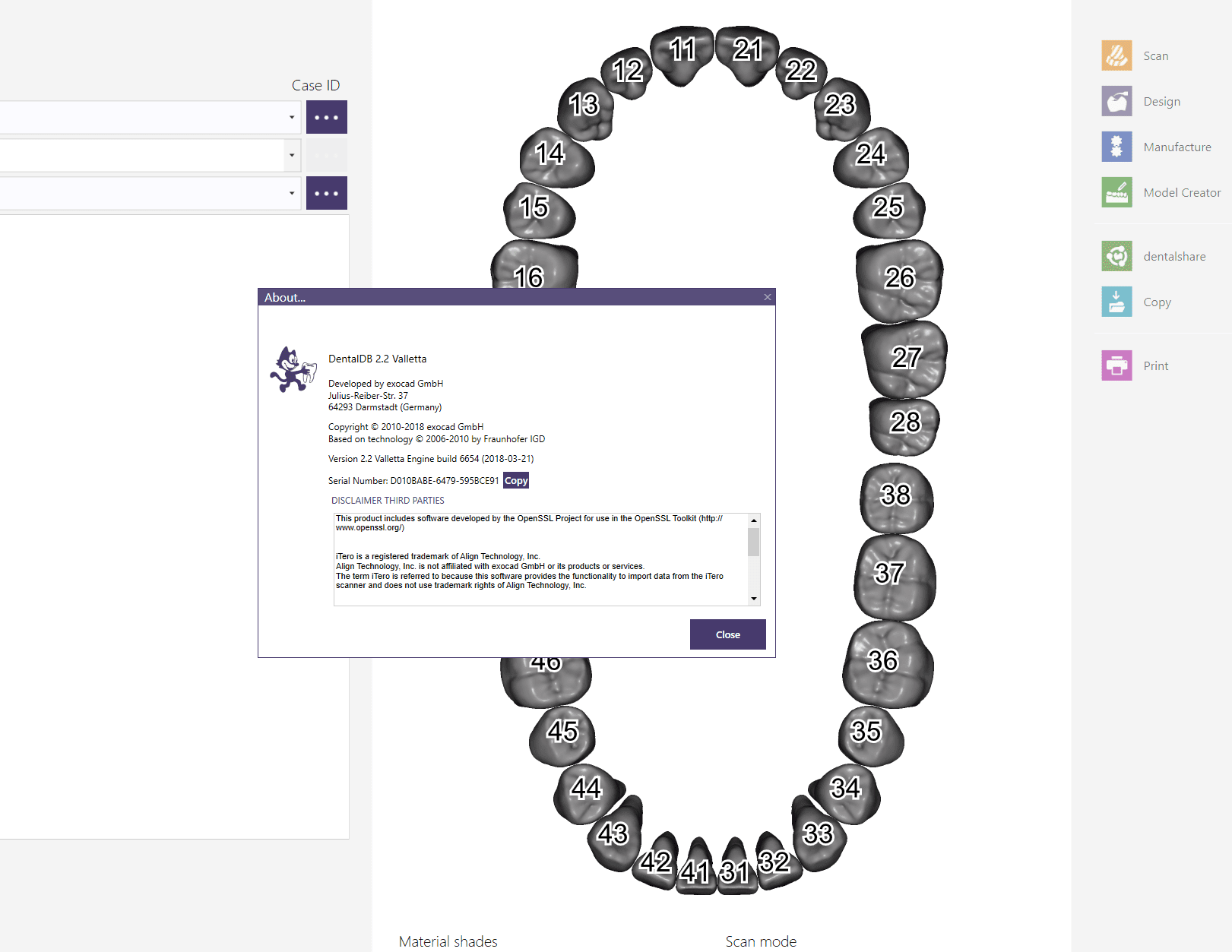The height and width of the screenshot is (952, 1232).
Task: Click the third row three-dots button
Action: pos(327,193)
